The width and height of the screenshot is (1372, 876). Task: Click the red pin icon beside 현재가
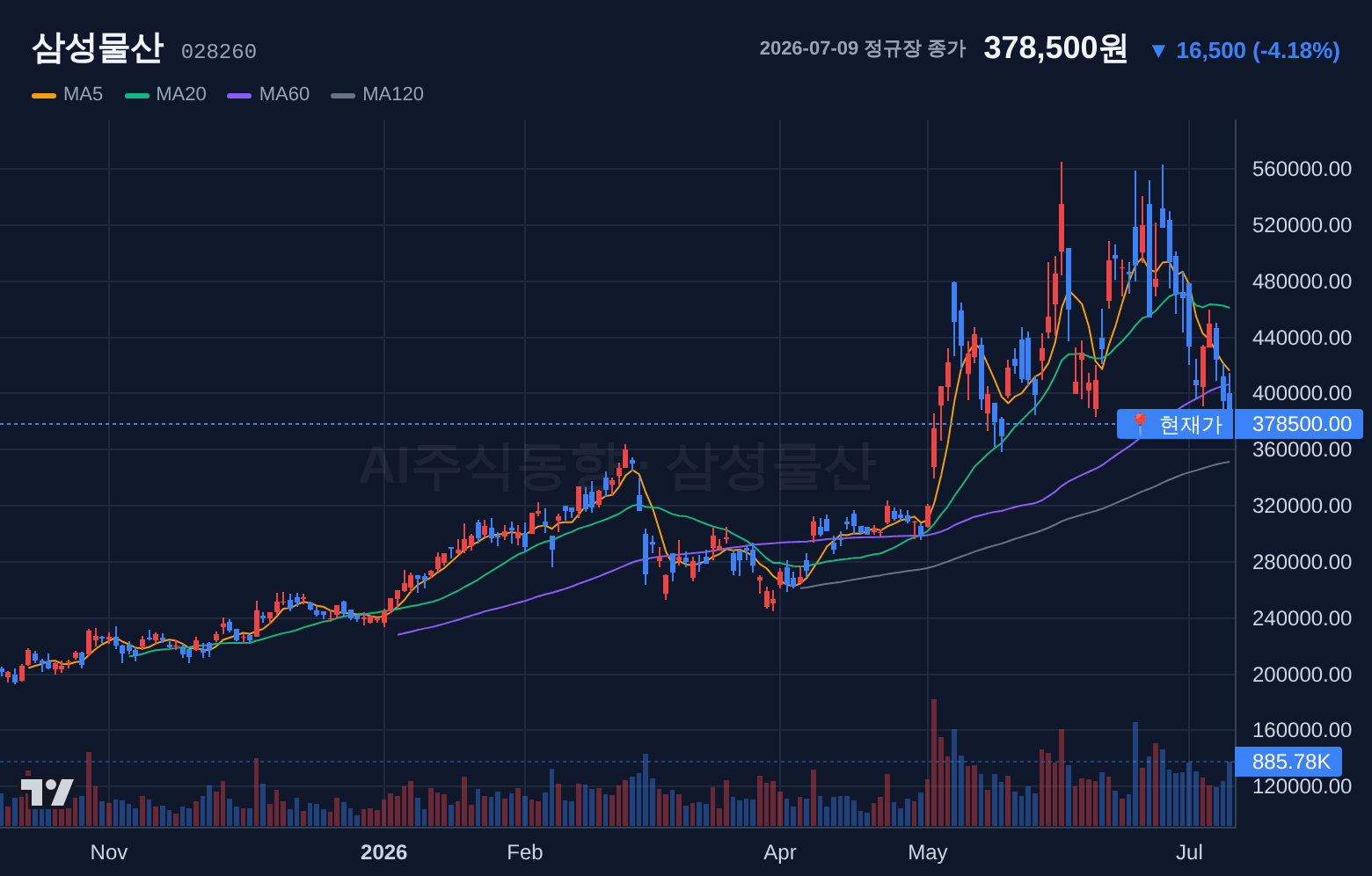click(1140, 424)
